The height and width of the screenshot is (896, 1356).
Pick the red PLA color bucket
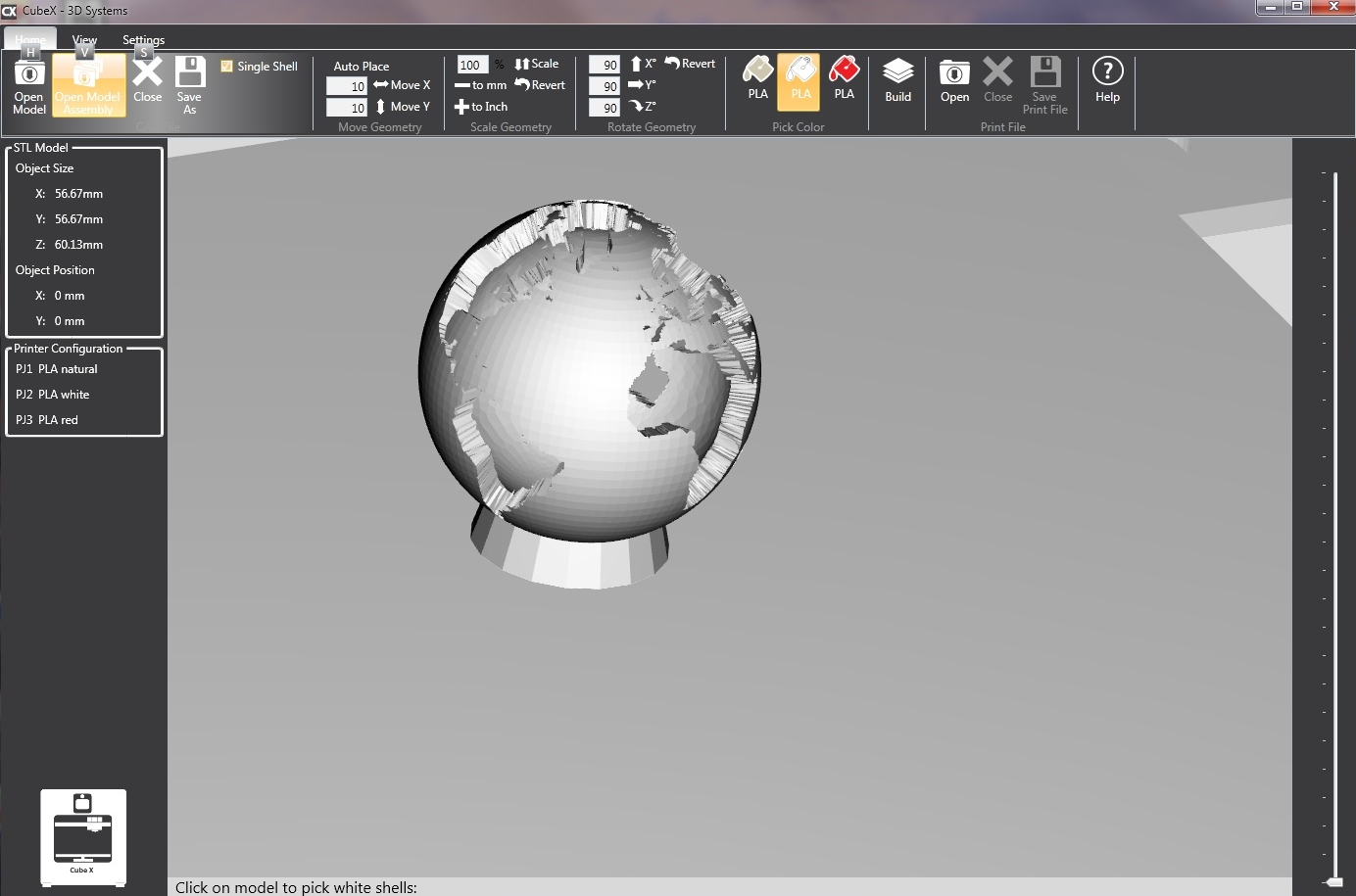(x=844, y=78)
